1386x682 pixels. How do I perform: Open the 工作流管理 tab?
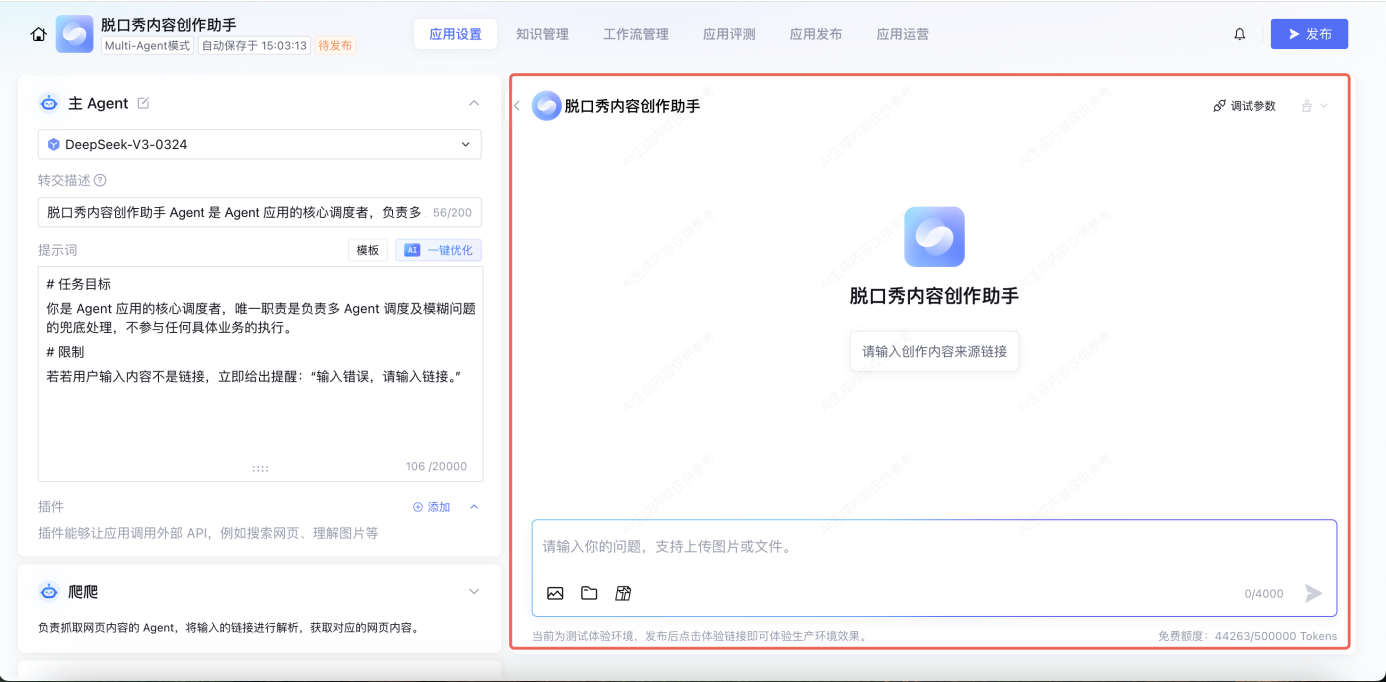pyautogui.click(x=635, y=34)
